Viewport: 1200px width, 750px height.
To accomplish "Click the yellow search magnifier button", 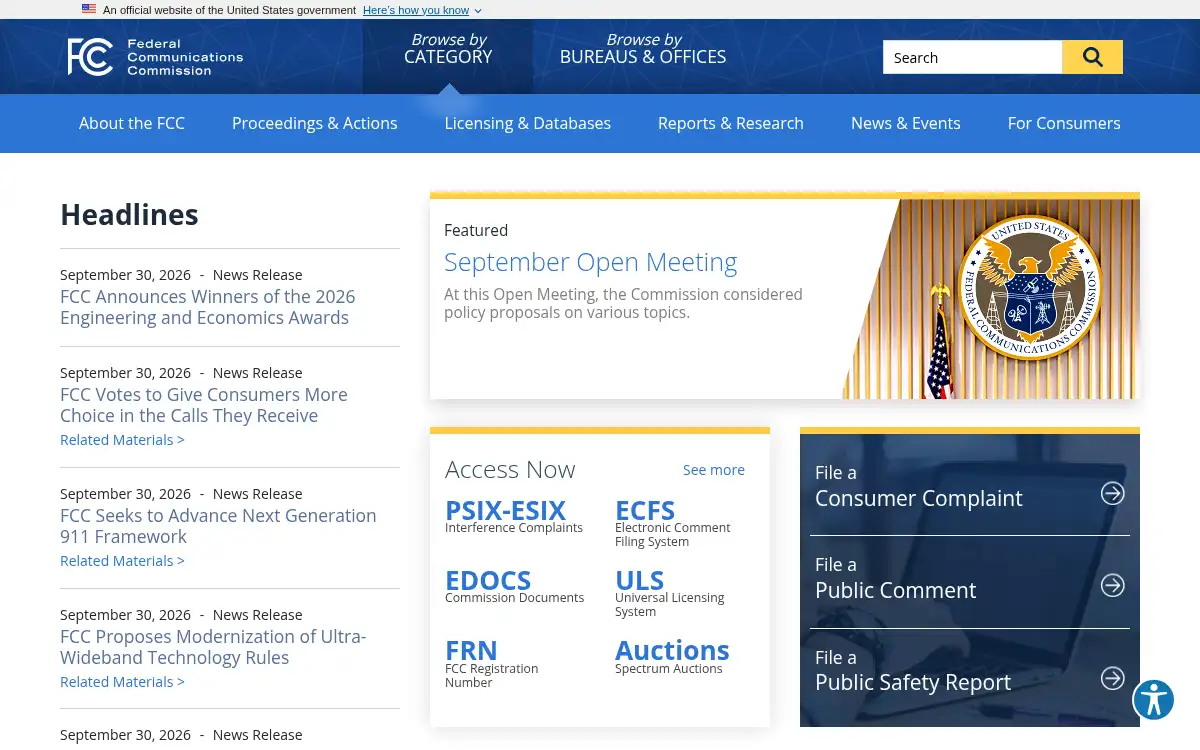I will (x=1092, y=57).
